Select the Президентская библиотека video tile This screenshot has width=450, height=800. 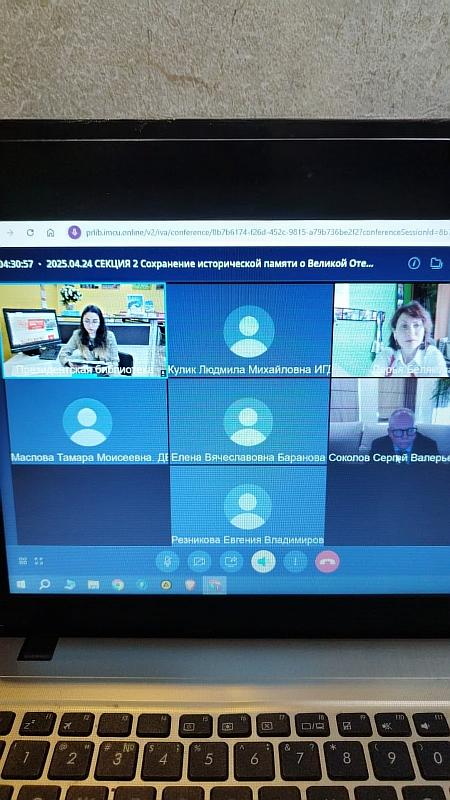coord(83,330)
